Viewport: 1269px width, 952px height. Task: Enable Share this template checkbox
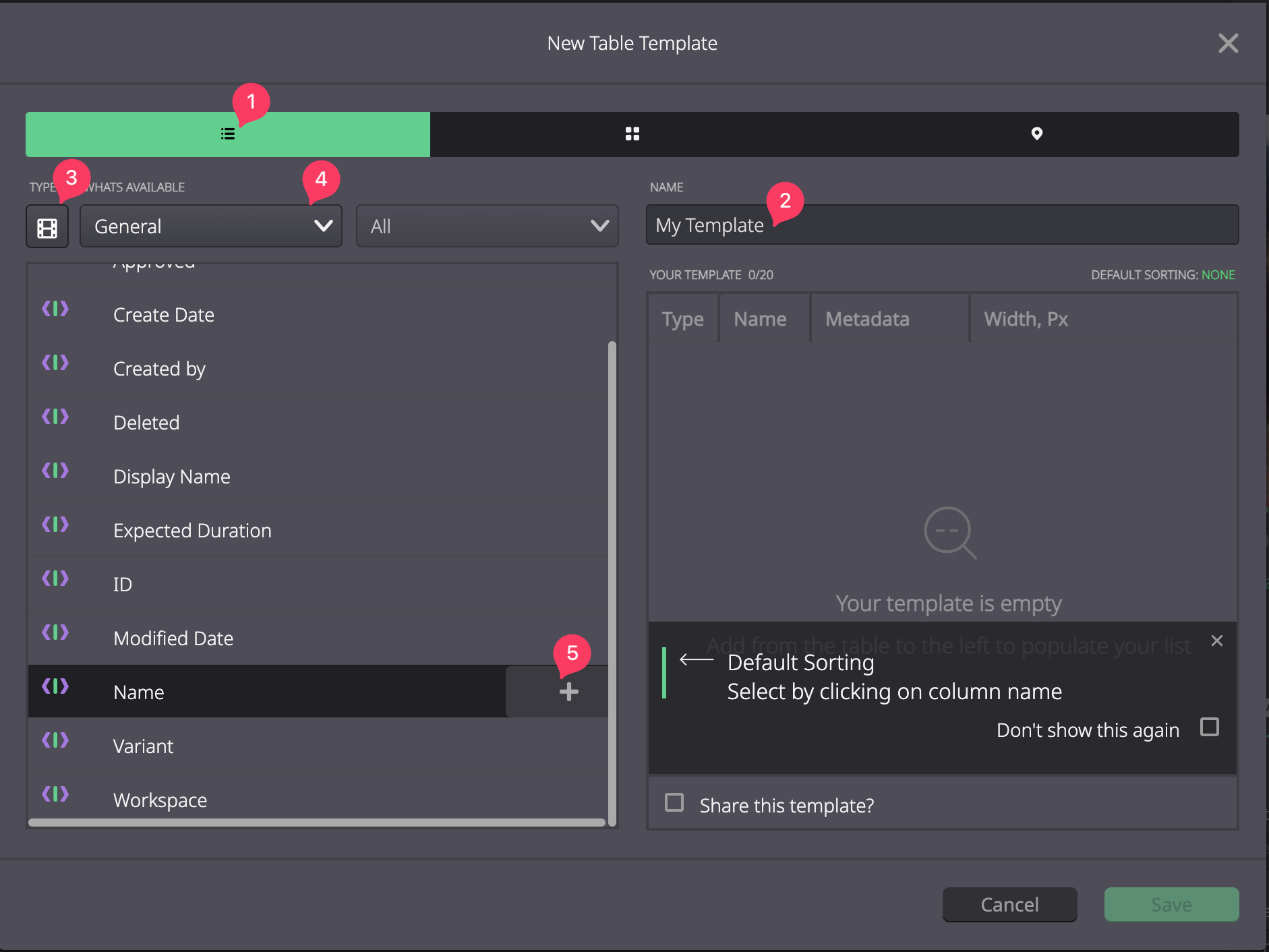coord(674,802)
